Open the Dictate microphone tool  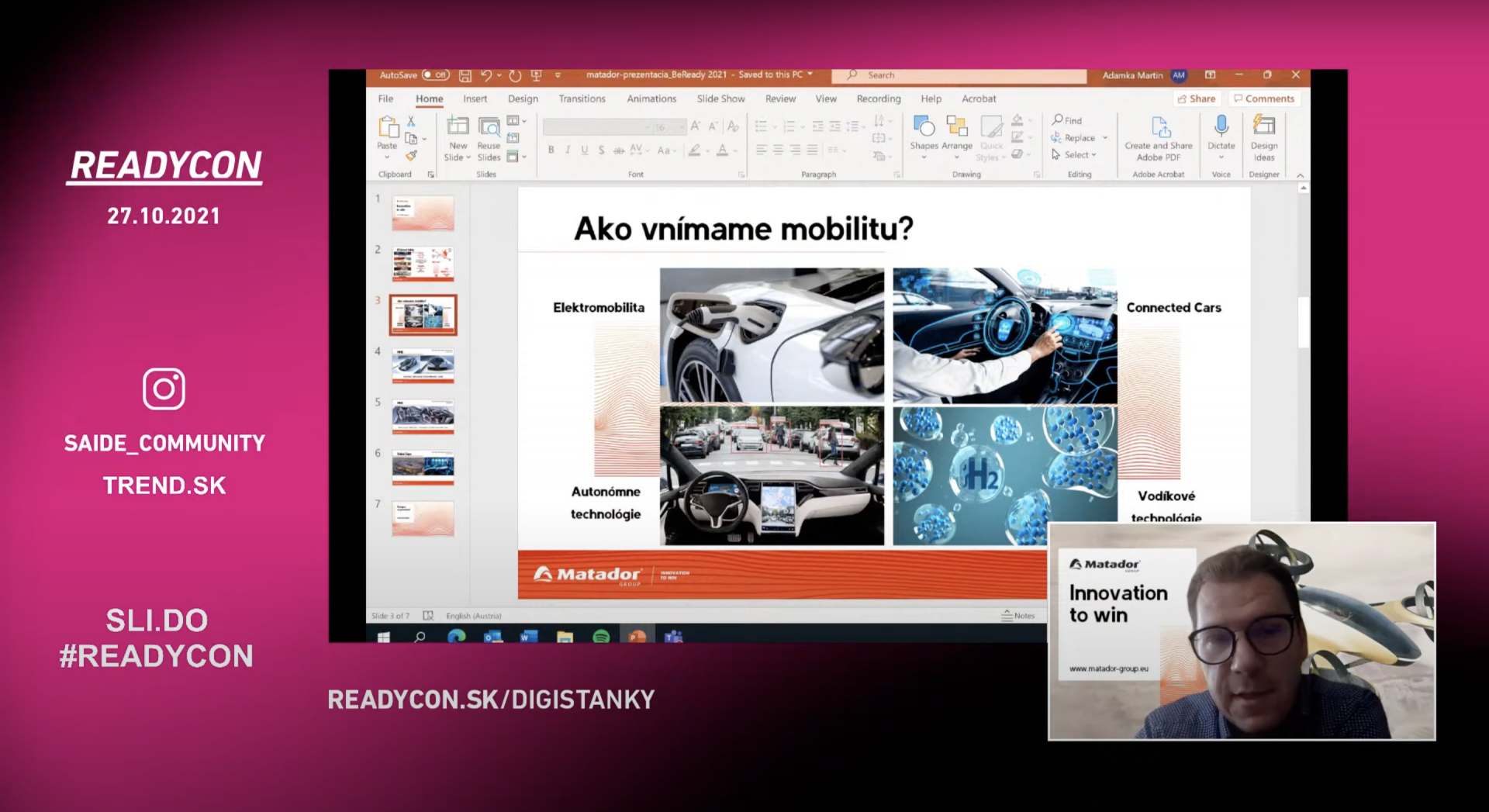[x=1221, y=127]
